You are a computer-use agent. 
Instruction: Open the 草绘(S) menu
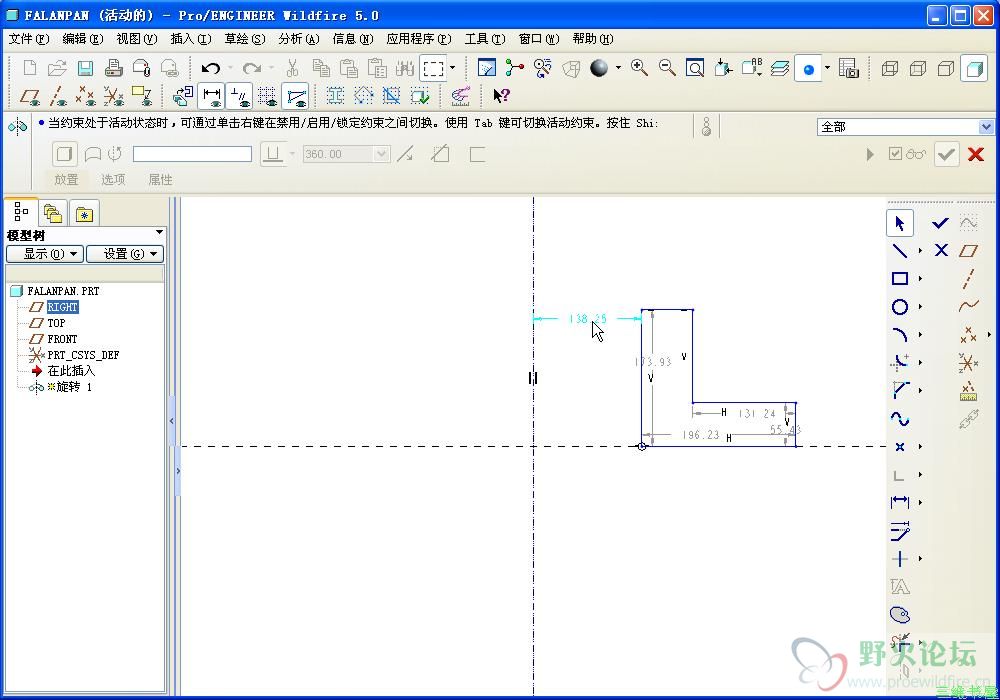(245, 39)
